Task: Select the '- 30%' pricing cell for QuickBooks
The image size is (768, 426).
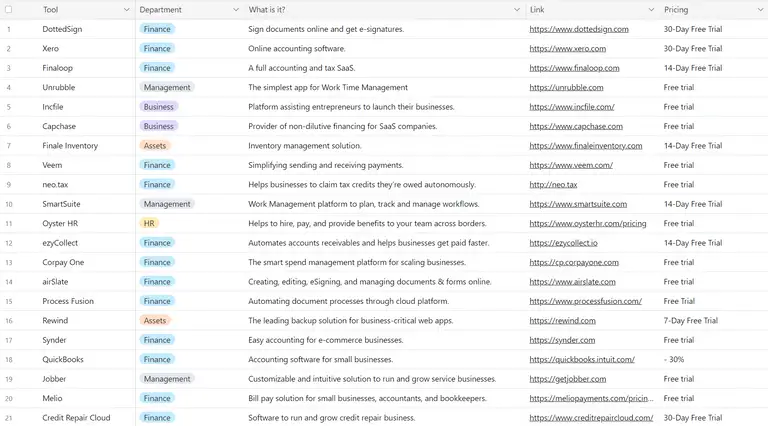Action: point(675,360)
